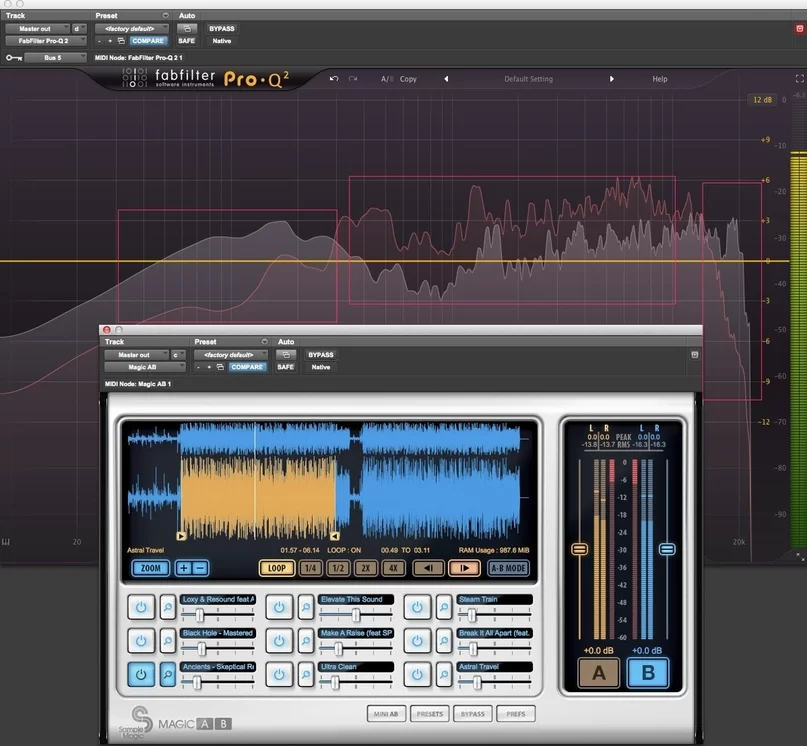Play from loop with the forward-step button
The height and width of the screenshot is (746, 807).
coord(464,568)
